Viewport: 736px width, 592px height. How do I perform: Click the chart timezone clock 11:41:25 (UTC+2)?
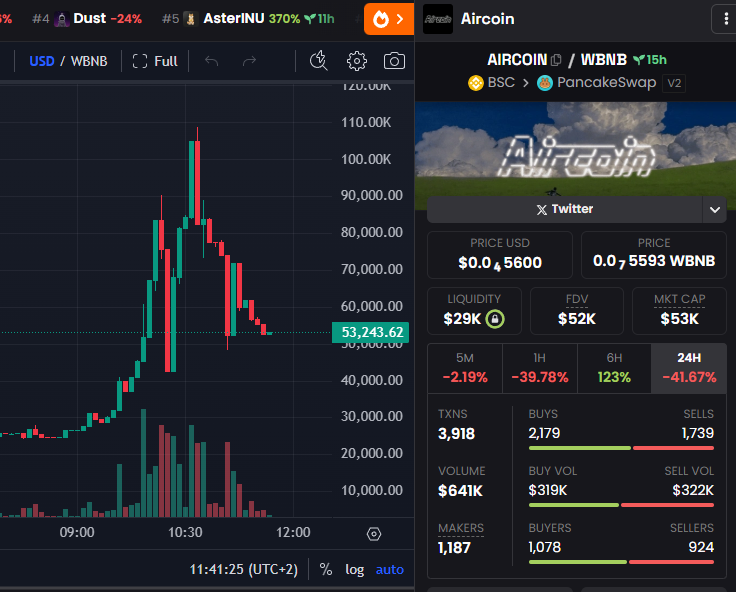coord(244,569)
